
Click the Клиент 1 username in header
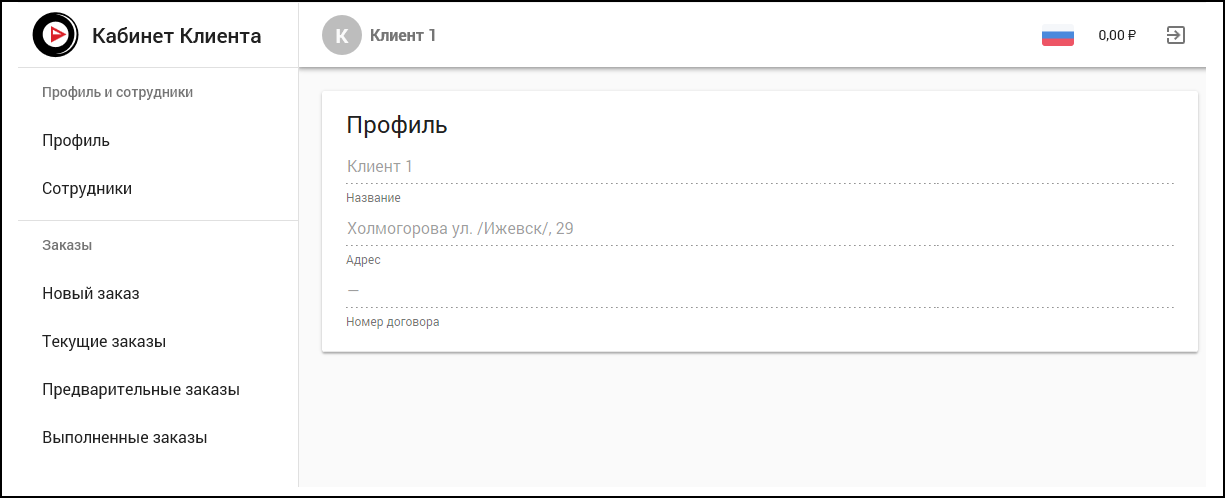(403, 35)
